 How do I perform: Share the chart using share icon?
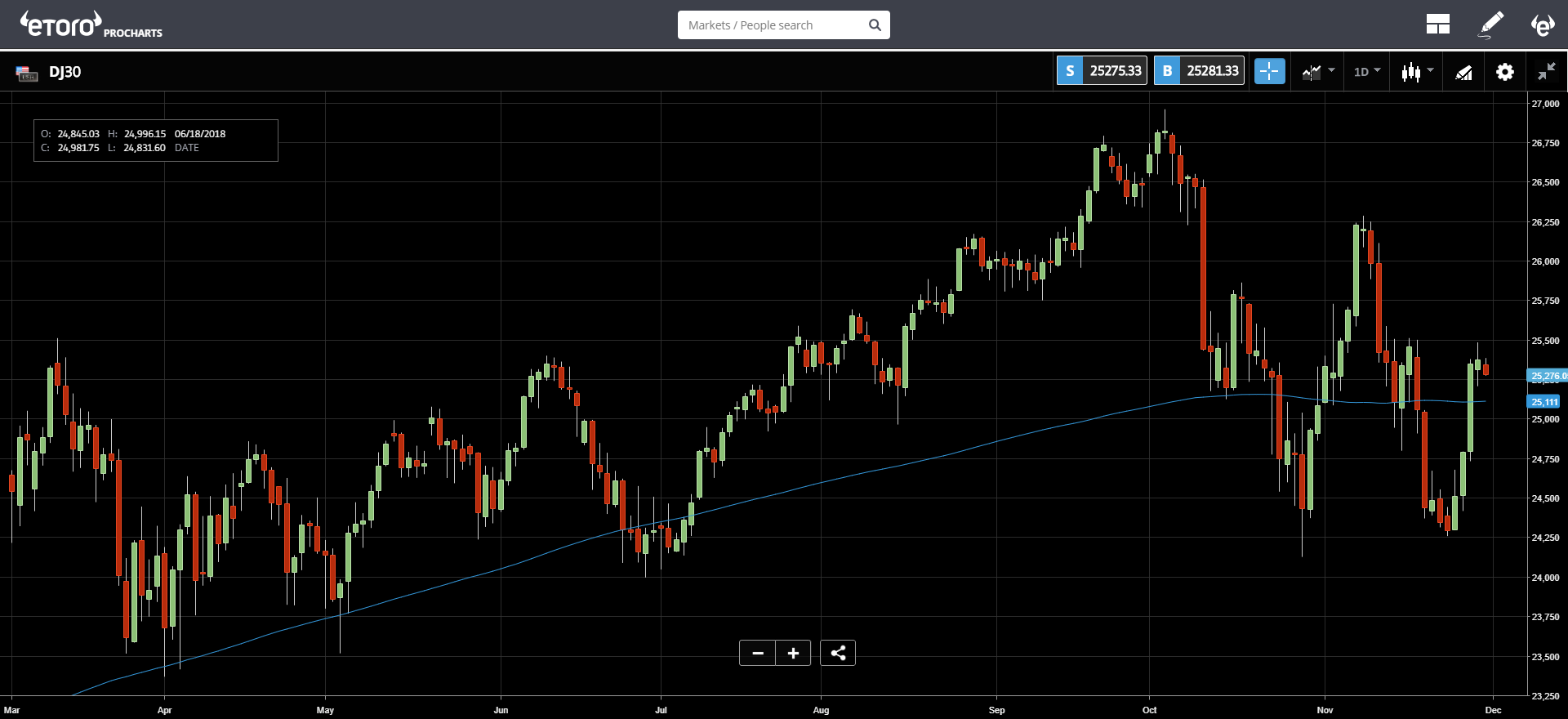click(x=838, y=653)
